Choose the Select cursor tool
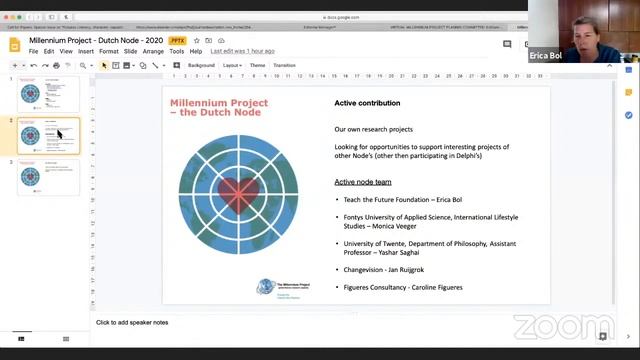 click(104, 65)
